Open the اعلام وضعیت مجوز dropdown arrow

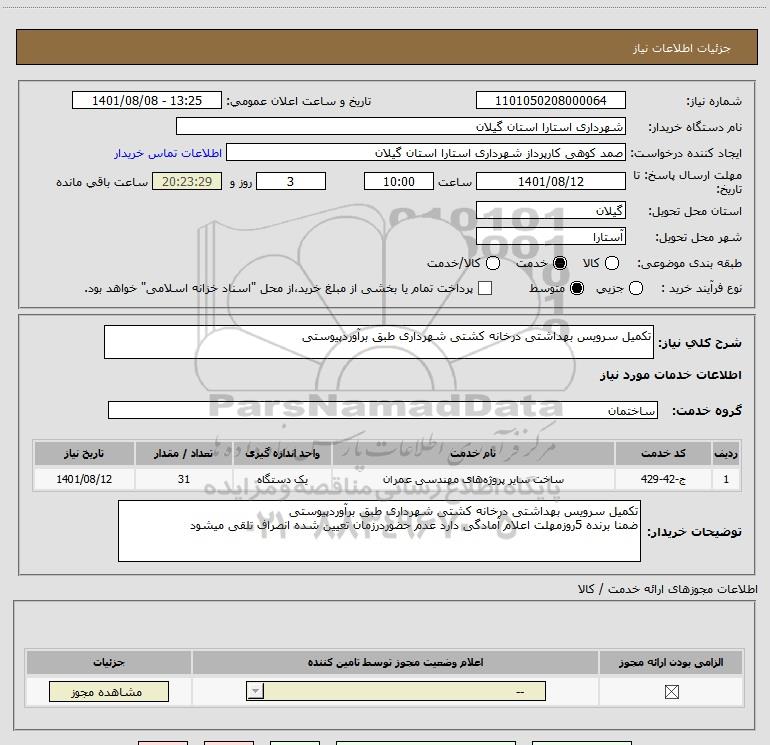click(x=255, y=691)
